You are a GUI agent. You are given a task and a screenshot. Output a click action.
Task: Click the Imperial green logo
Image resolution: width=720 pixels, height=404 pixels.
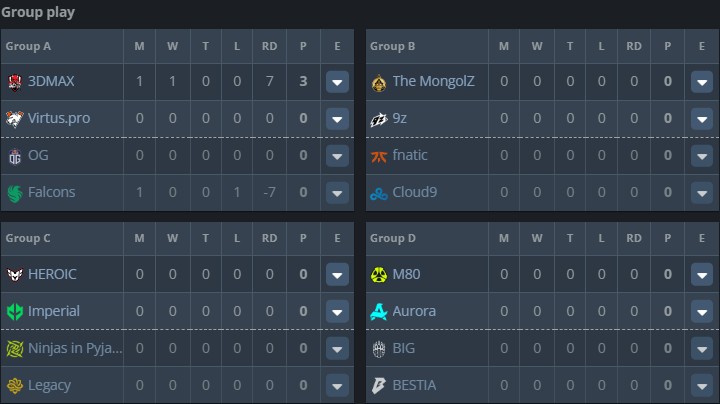point(14,311)
